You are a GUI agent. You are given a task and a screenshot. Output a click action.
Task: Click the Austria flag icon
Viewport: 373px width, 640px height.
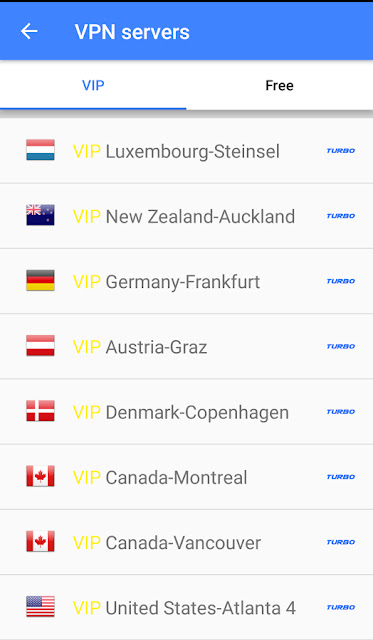[40, 346]
